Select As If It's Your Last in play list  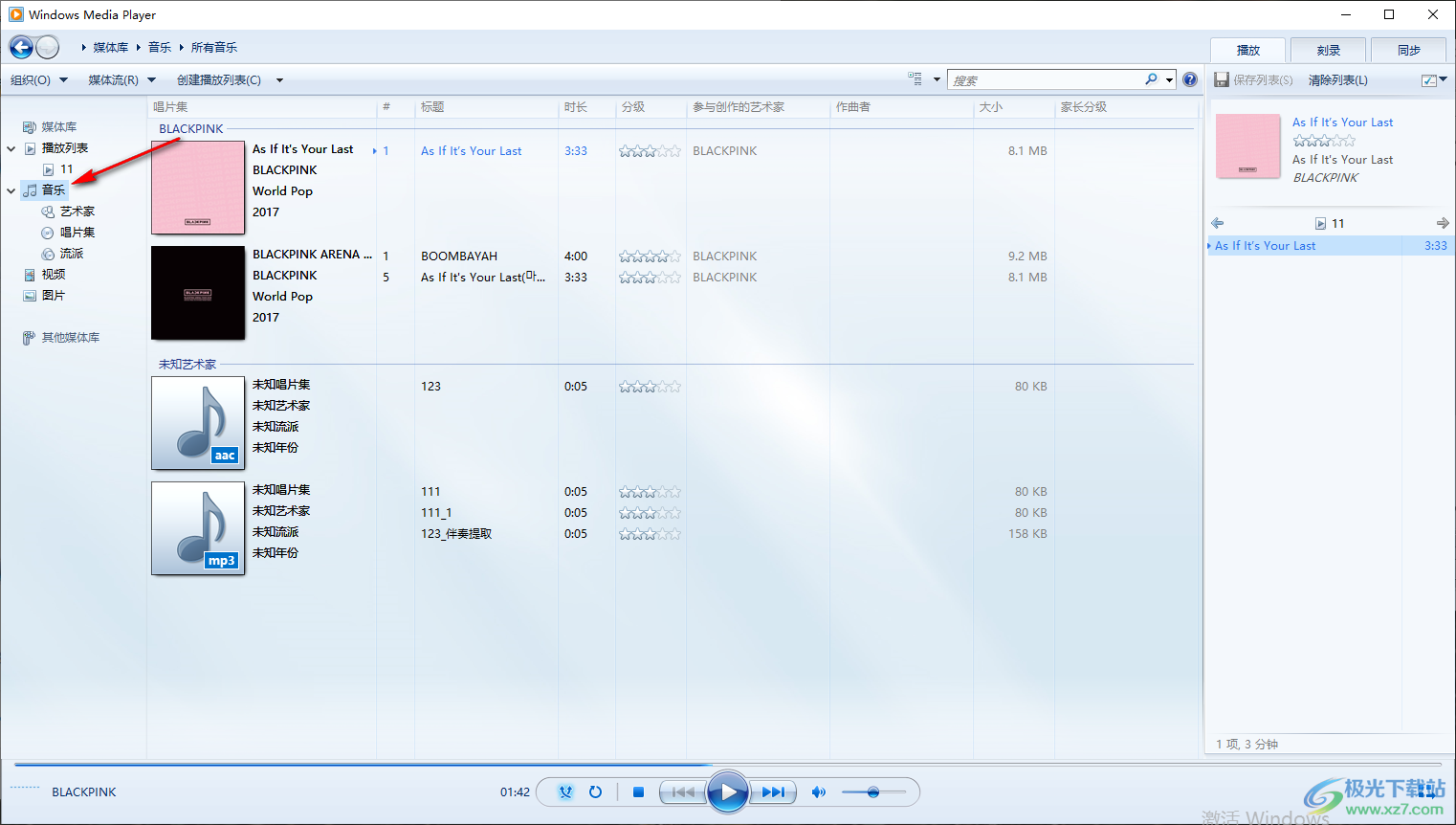click(x=1330, y=246)
